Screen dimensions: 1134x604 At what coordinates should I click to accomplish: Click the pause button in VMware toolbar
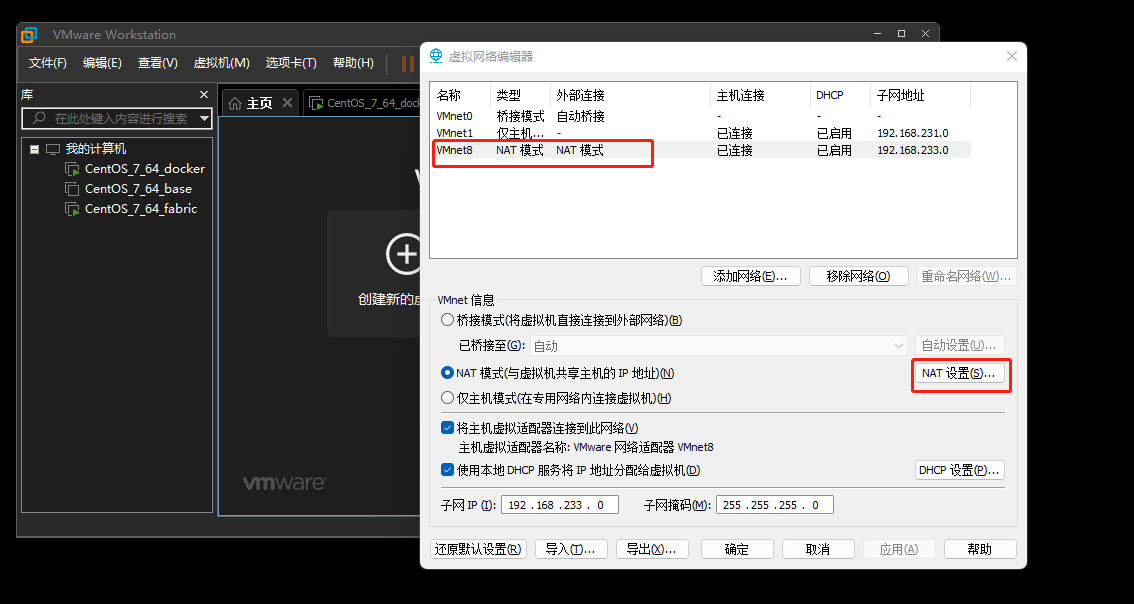click(408, 64)
